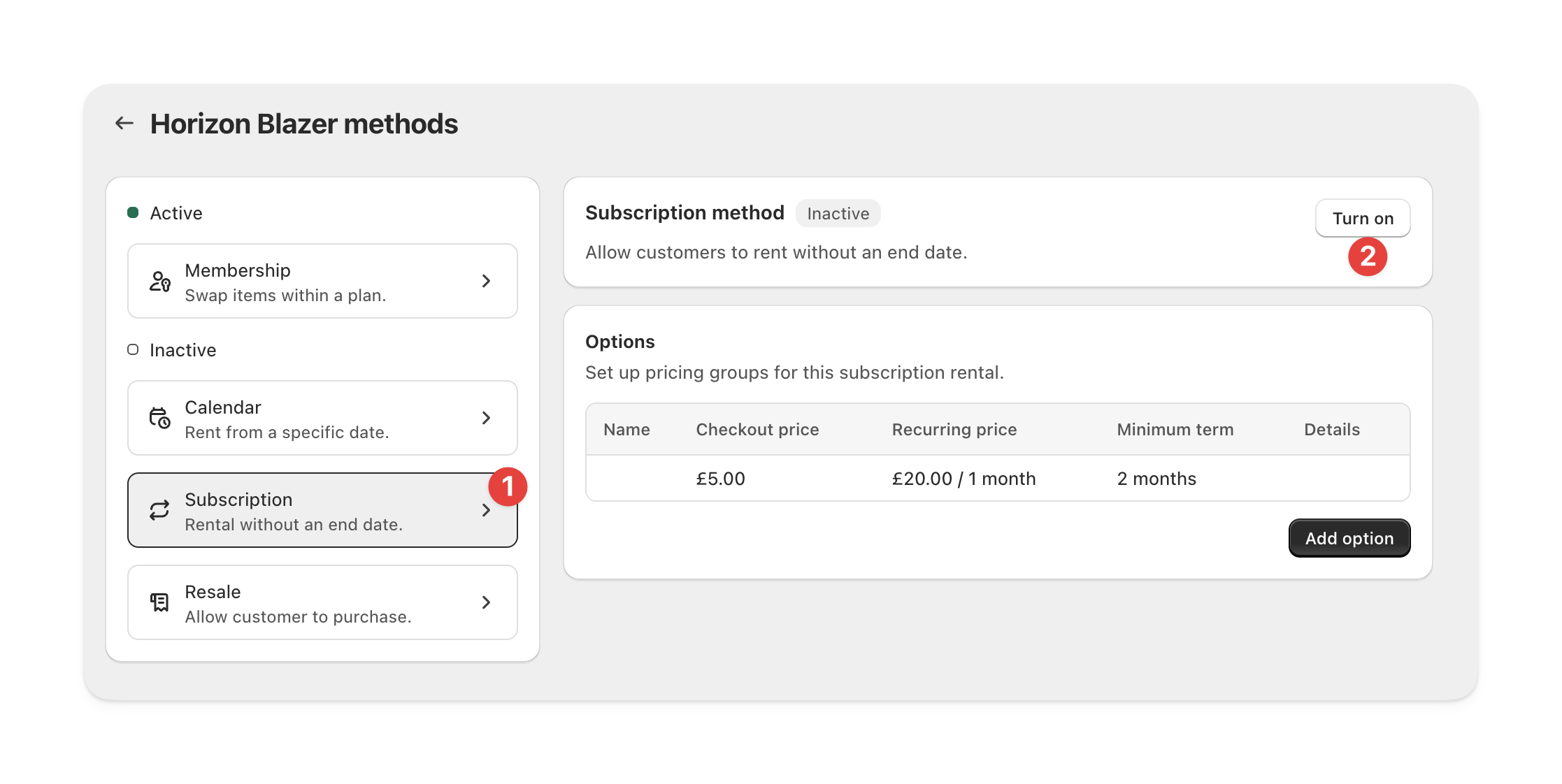Open the Subscription method chevron
Image resolution: width=1562 pixels, height=784 pixels.
click(487, 511)
